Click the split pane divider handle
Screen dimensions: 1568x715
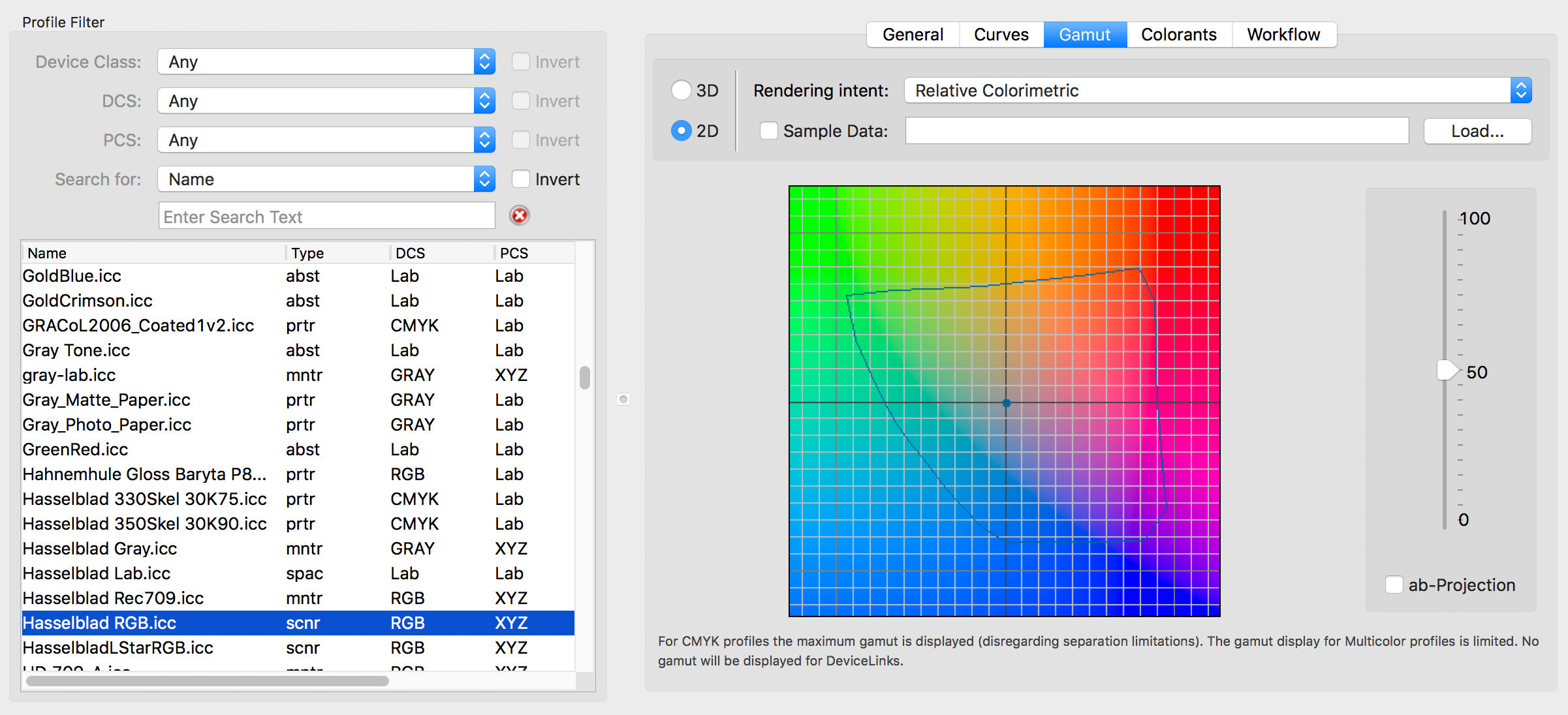623,399
